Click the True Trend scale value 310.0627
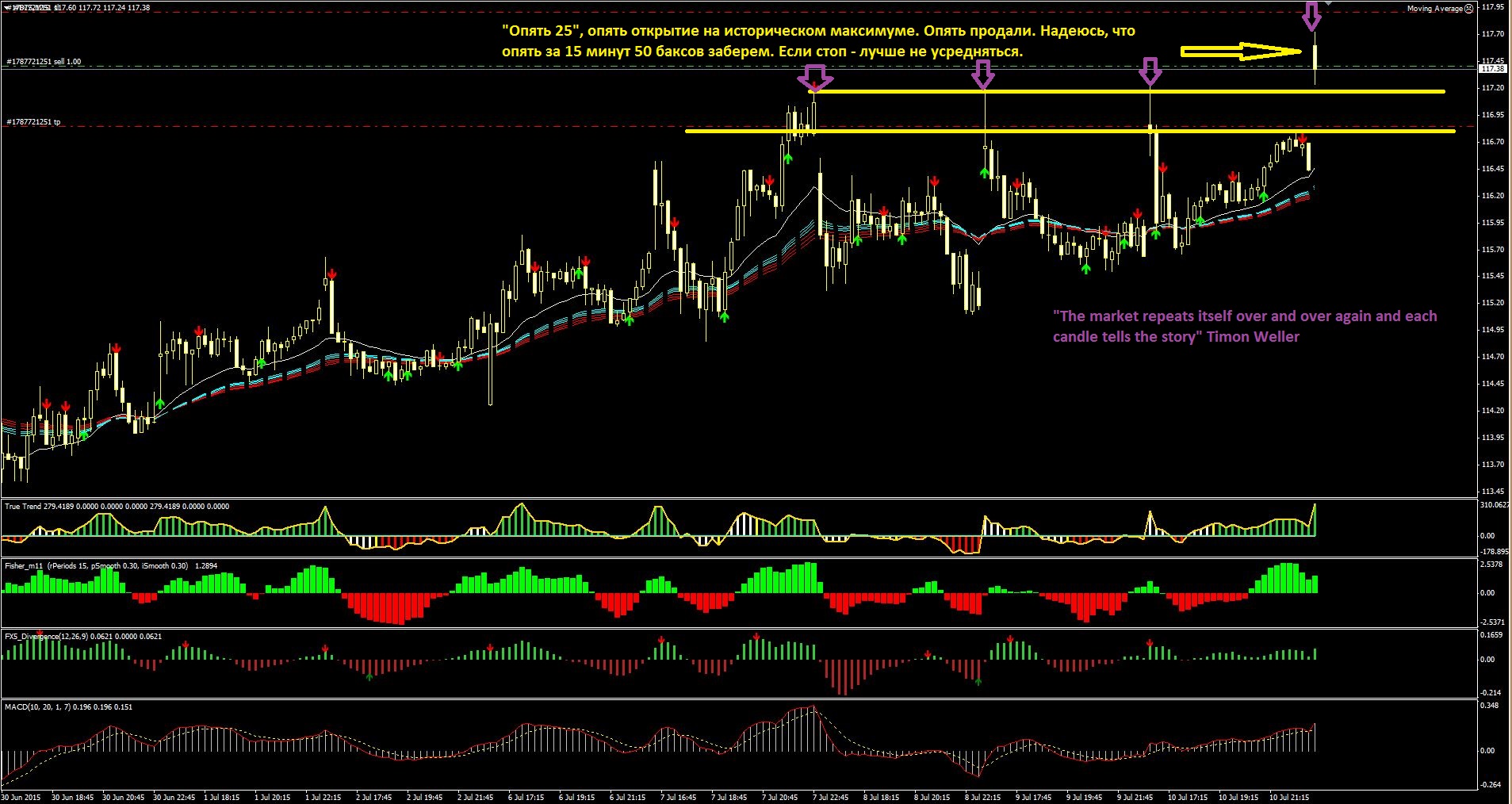Viewport: 1512px width, 804px height. tap(1495, 505)
